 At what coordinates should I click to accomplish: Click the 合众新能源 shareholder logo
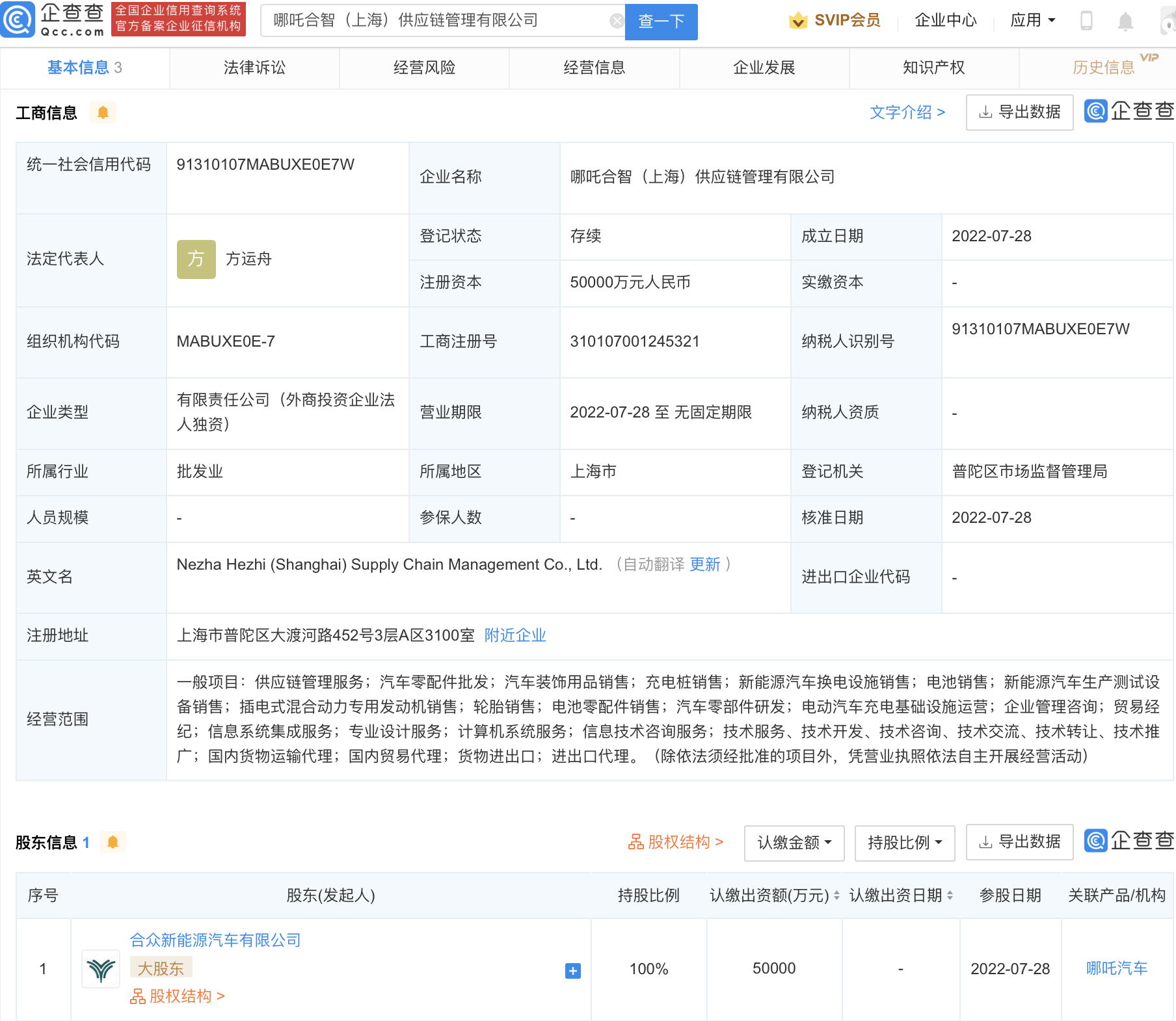click(x=100, y=969)
